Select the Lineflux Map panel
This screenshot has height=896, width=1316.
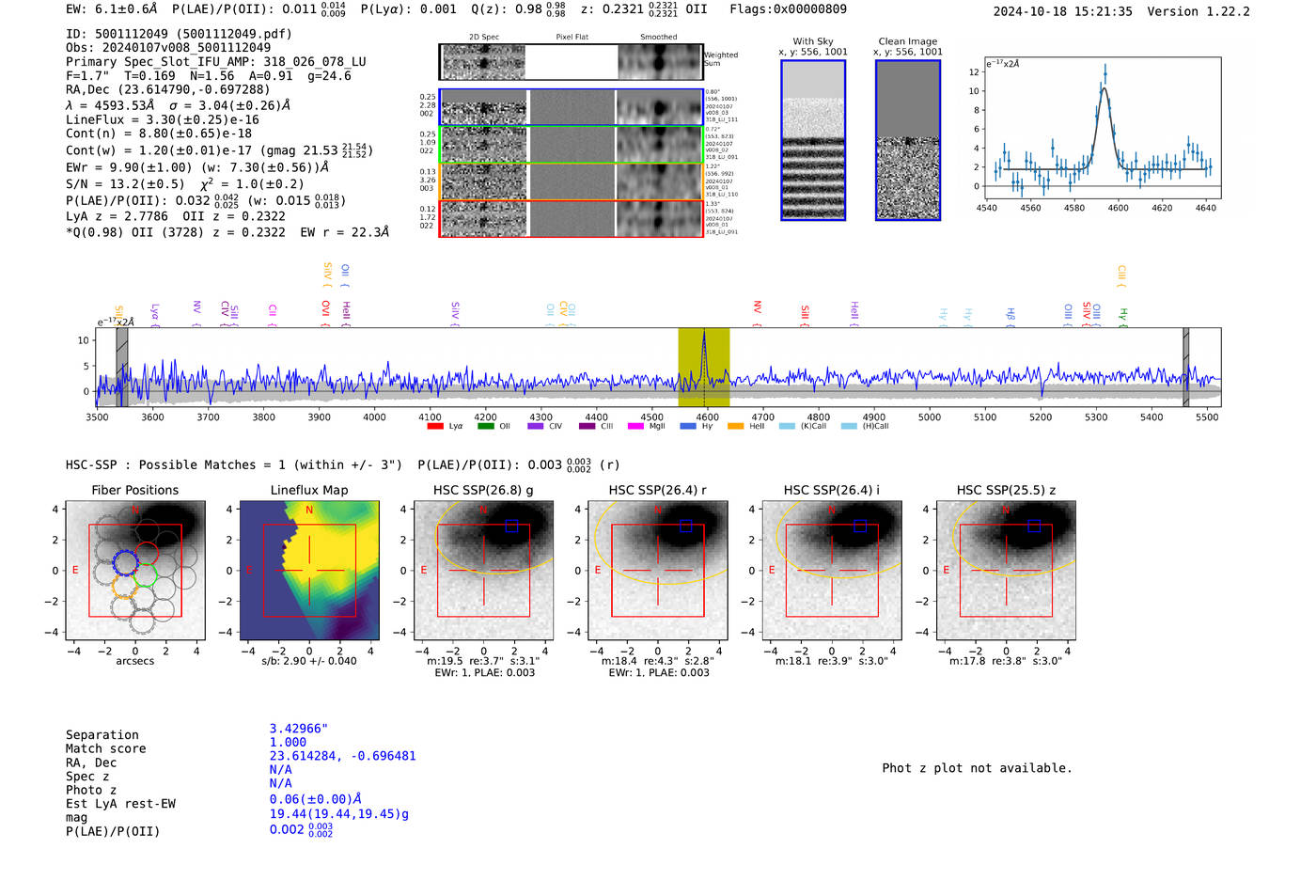pos(309,570)
